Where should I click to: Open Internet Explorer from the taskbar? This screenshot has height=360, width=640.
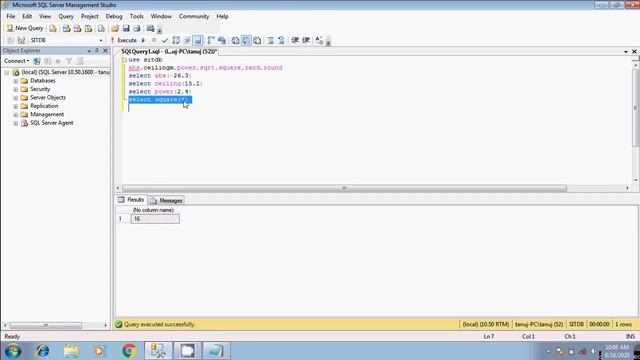(x=42, y=351)
